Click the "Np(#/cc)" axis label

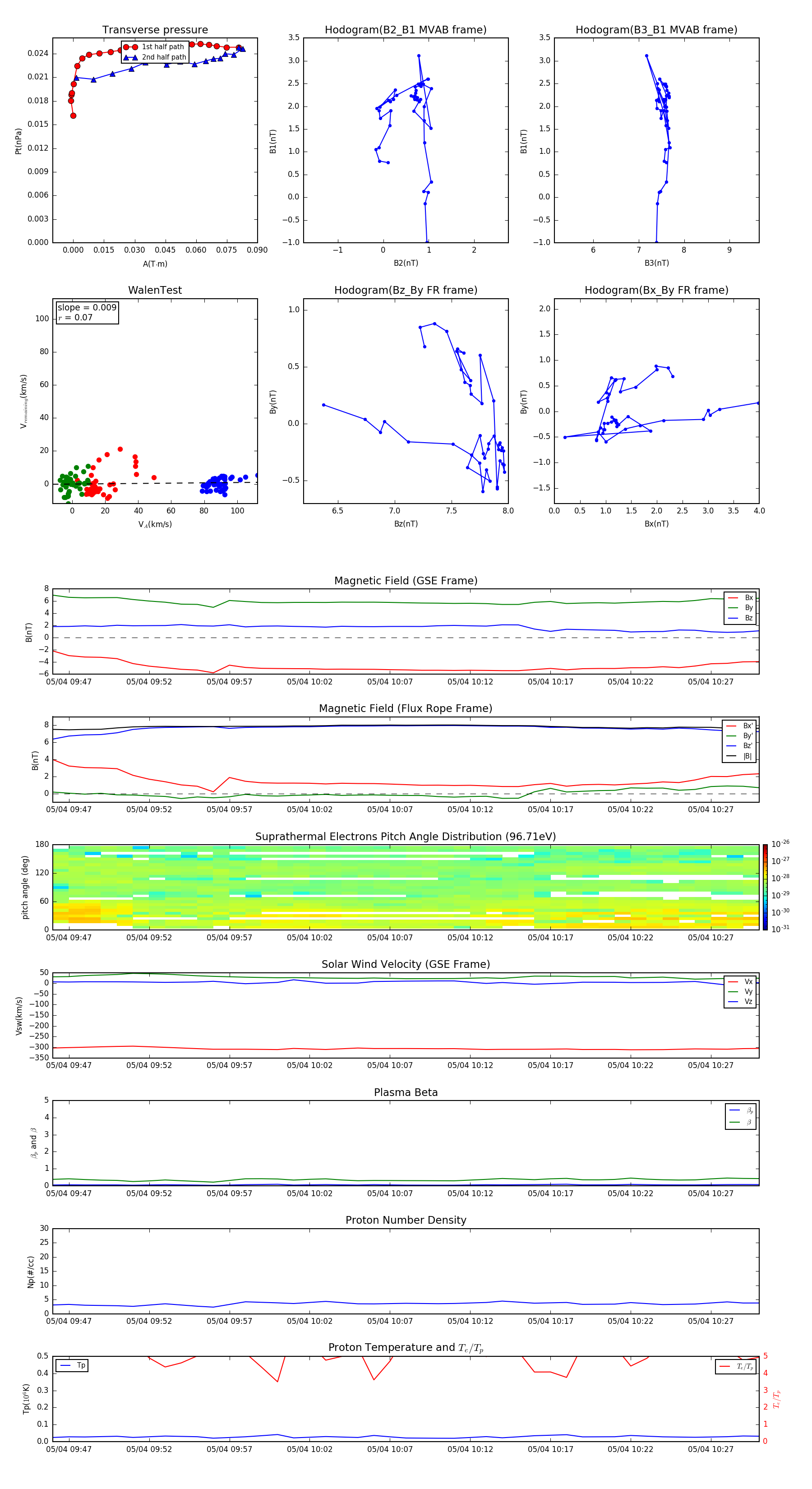[31, 1272]
